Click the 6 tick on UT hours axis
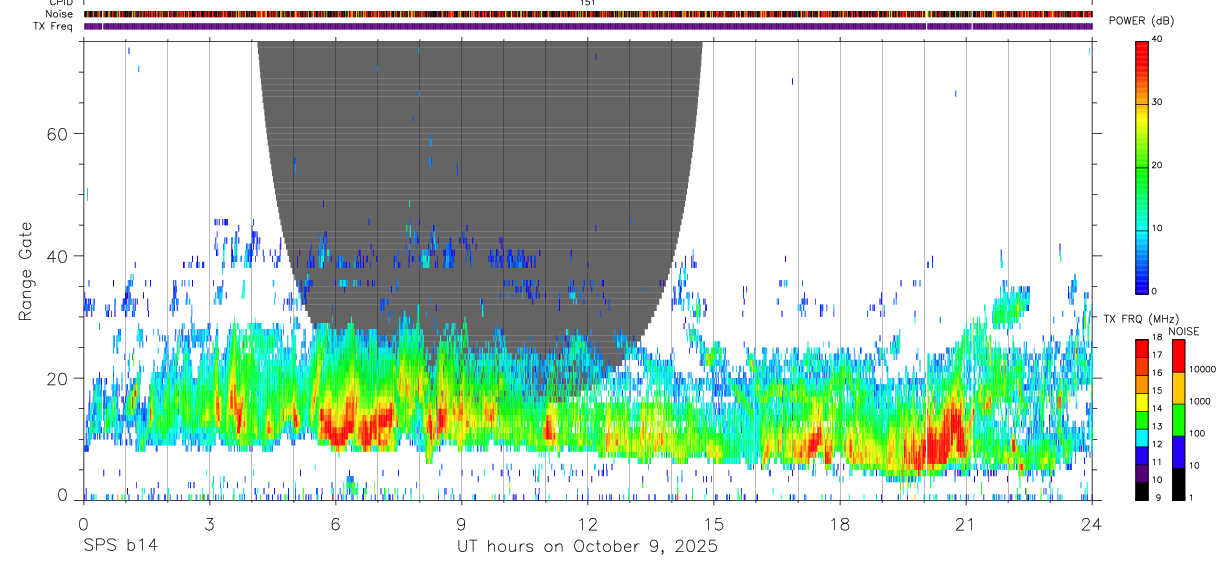 click(x=336, y=523)
